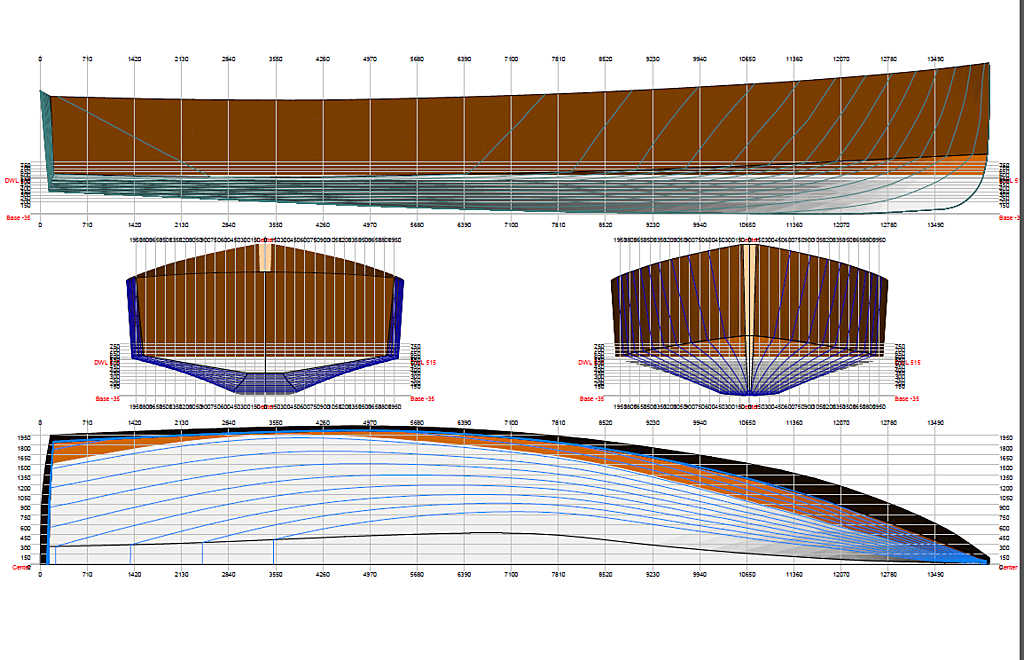Click station 12780 label below the side profile
The height and width of the screenshot is (660, 1024).
click(x=888, y=225)
